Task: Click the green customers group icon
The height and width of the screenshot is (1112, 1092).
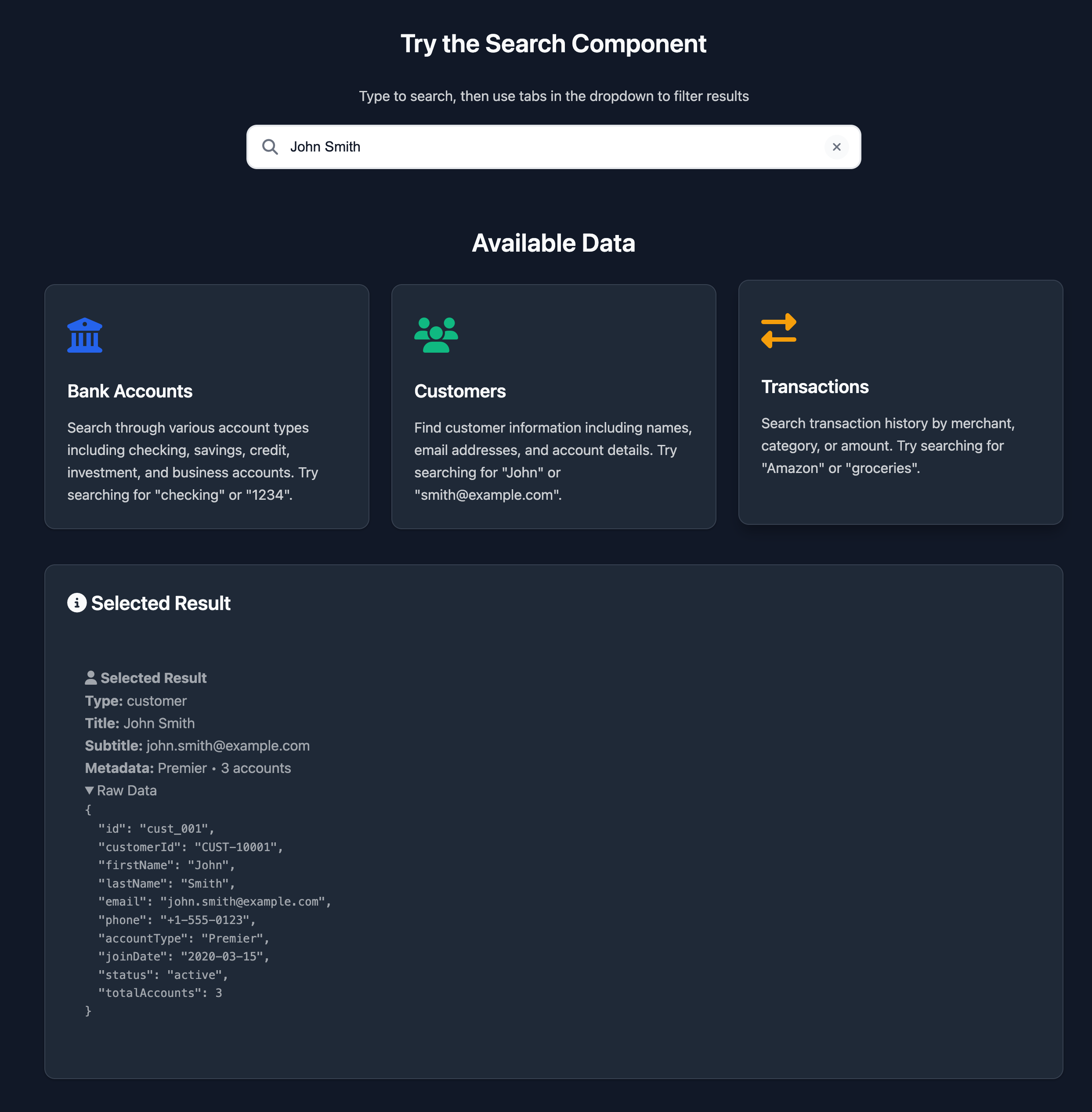Action: click(436, 335)
